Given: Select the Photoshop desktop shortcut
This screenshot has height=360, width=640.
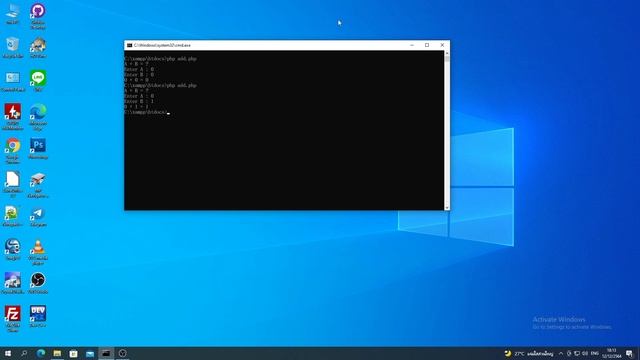Looking at the screenshot, I should coord(38,148).
